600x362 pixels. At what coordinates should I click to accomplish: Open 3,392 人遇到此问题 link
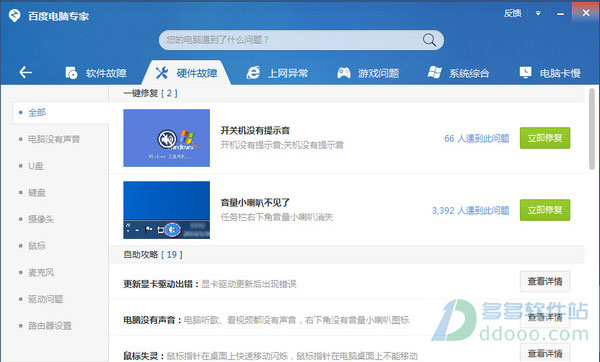(x=470, y=210)
